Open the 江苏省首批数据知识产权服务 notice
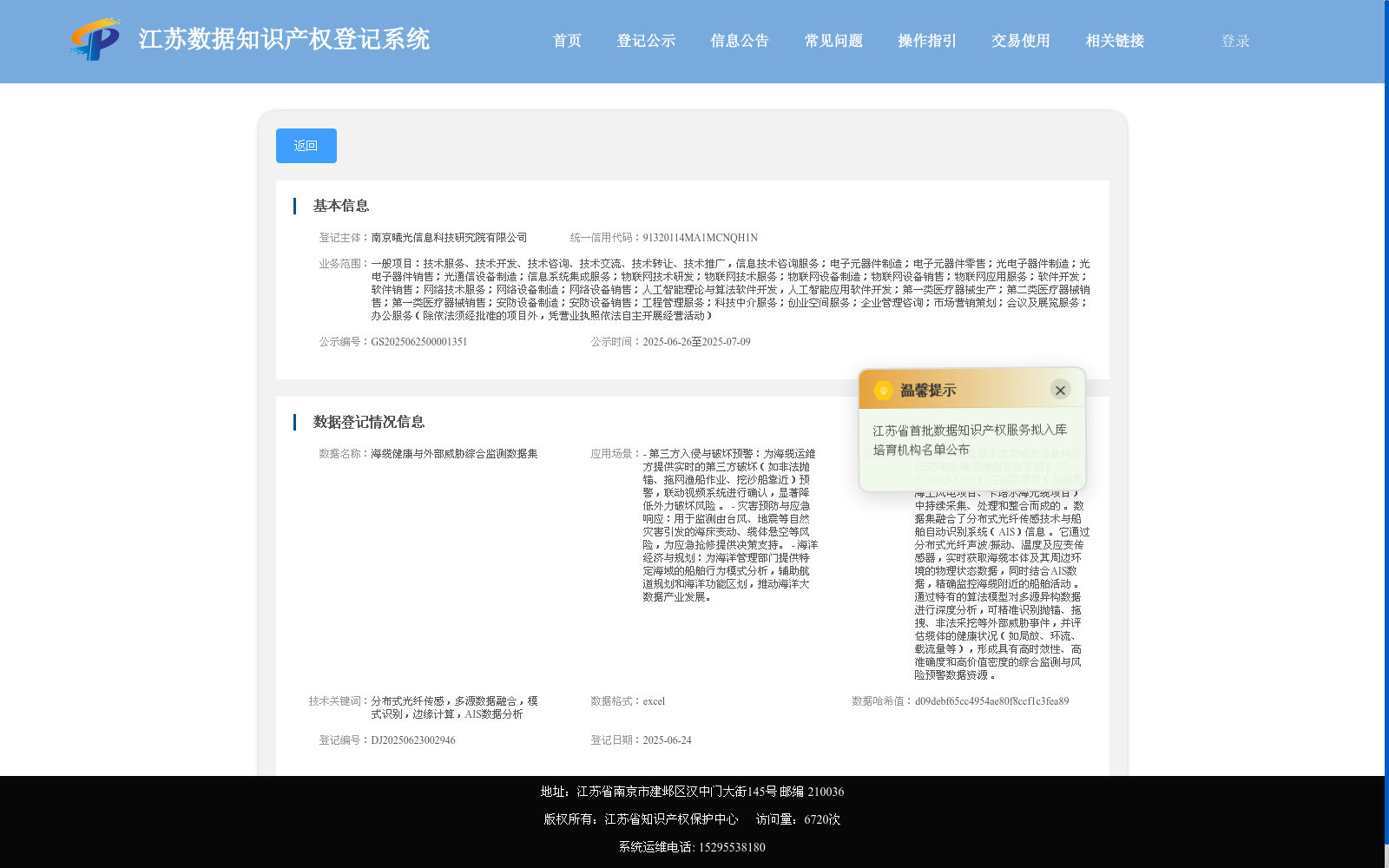This screenshot has width=1389, height=868. (x=970, y=440)
